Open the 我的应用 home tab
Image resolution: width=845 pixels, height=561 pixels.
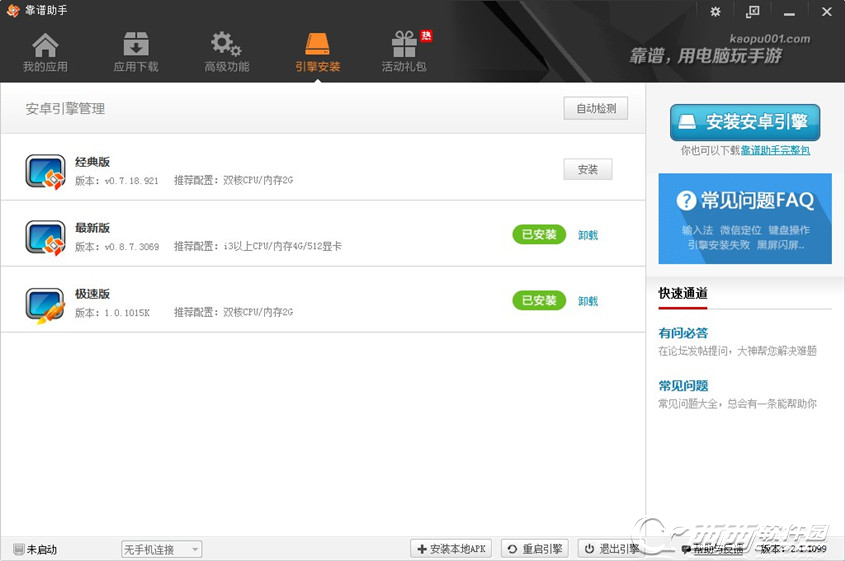point(45,52)
